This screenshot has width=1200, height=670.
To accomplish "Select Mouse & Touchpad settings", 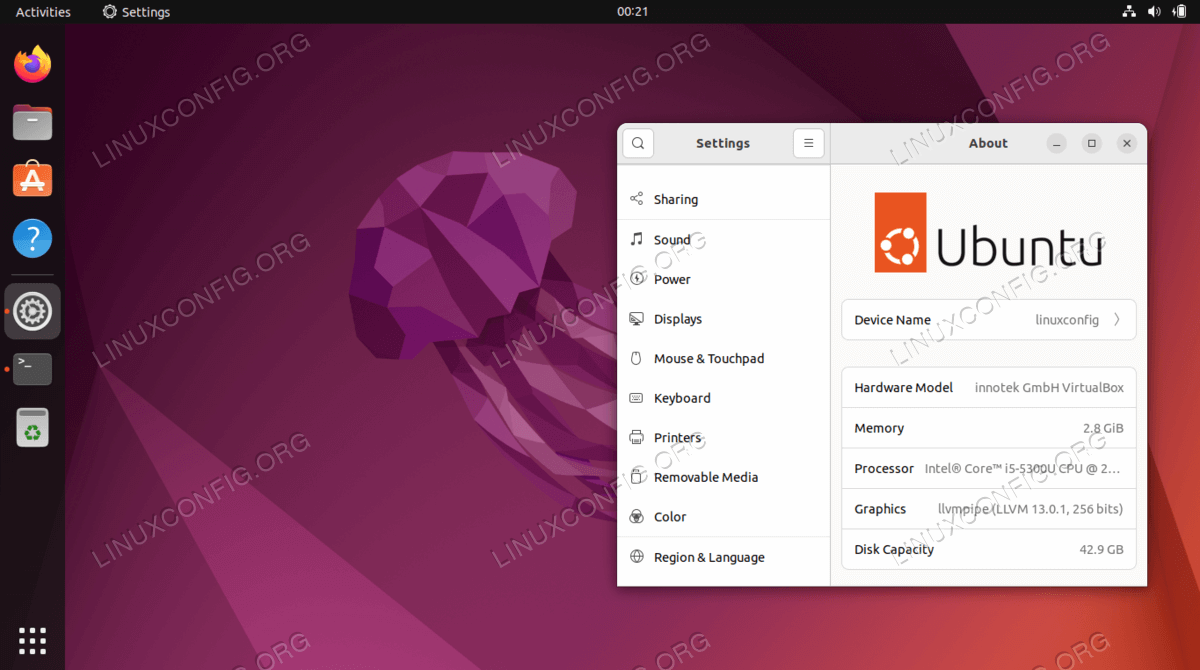I will click(724, 358).
